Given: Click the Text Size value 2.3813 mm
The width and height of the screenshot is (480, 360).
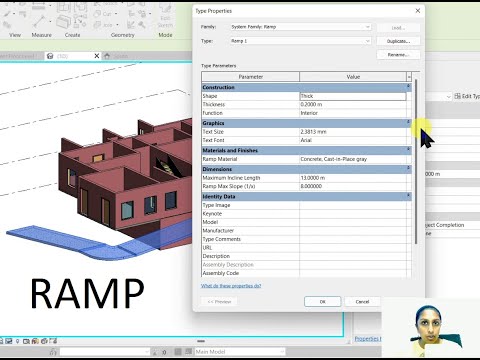Looking at the screenshot, I should [x=353, y=132].
